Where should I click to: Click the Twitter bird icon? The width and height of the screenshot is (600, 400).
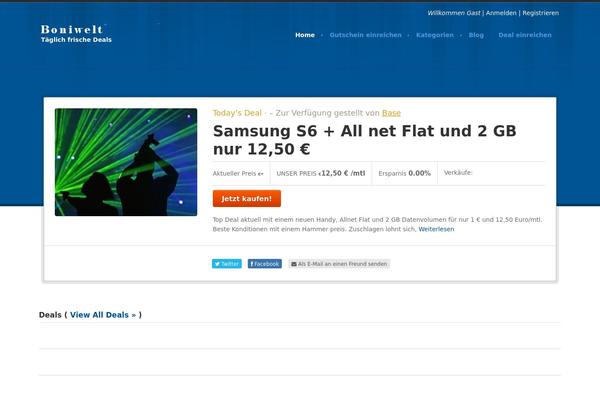point(217,264)
